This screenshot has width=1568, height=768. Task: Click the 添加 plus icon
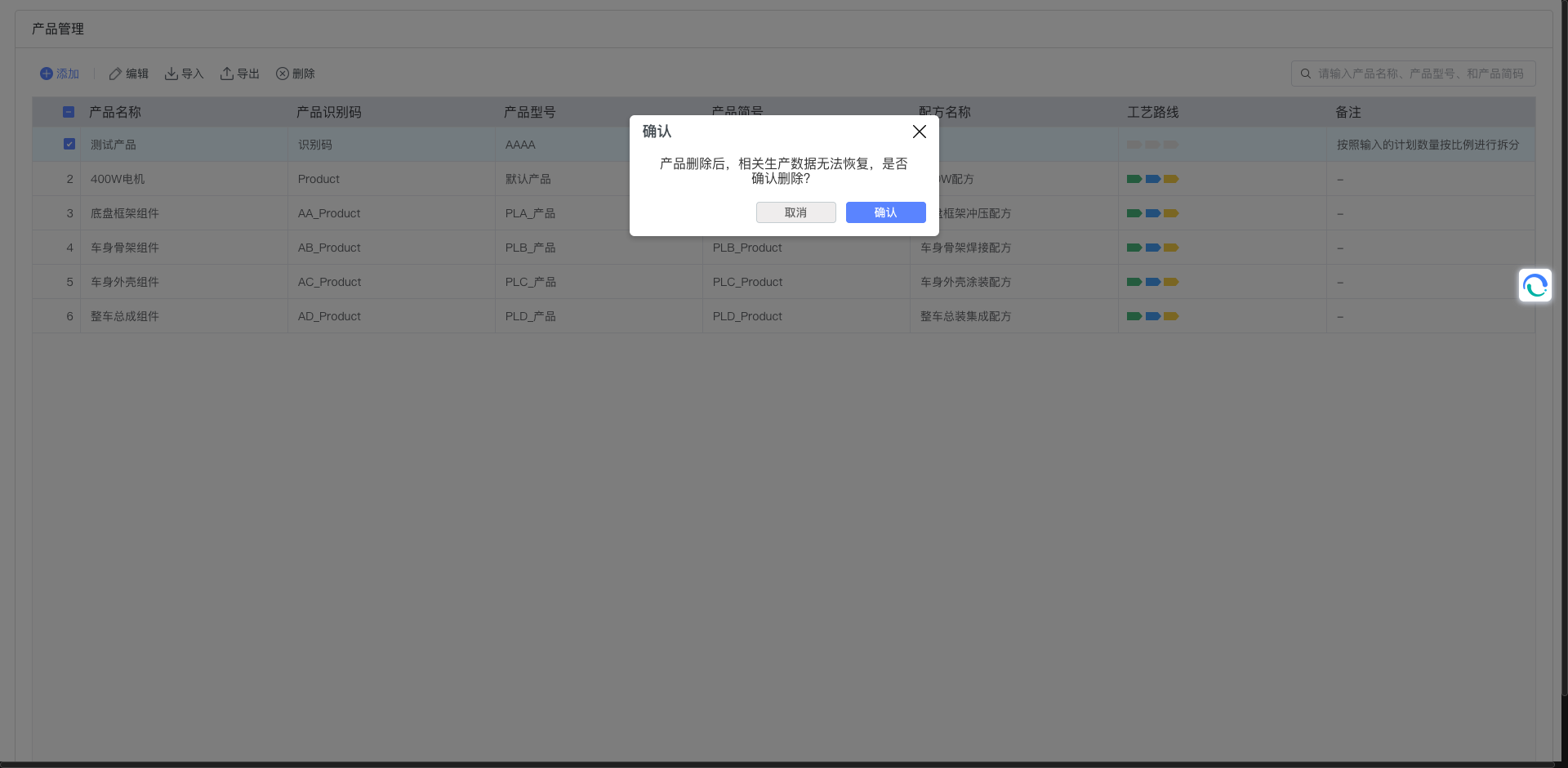47,74
